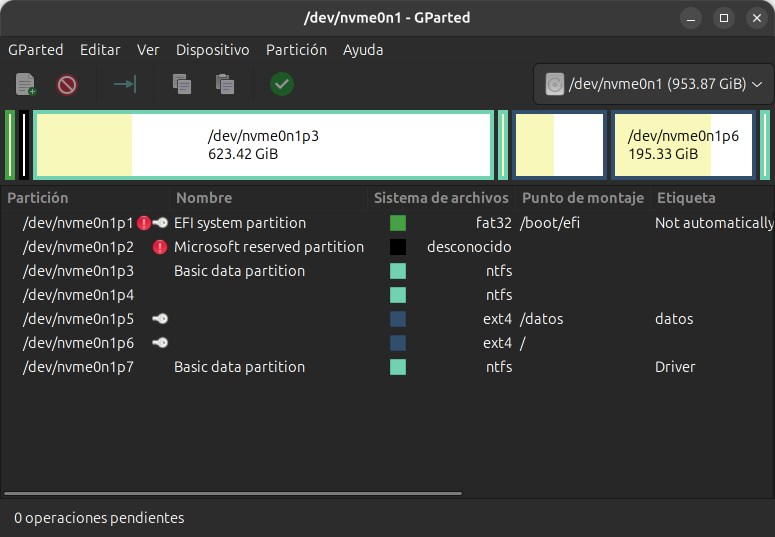Click 'datos' label cell
This screenshot has width=775, height=537.
coord(674,319)
